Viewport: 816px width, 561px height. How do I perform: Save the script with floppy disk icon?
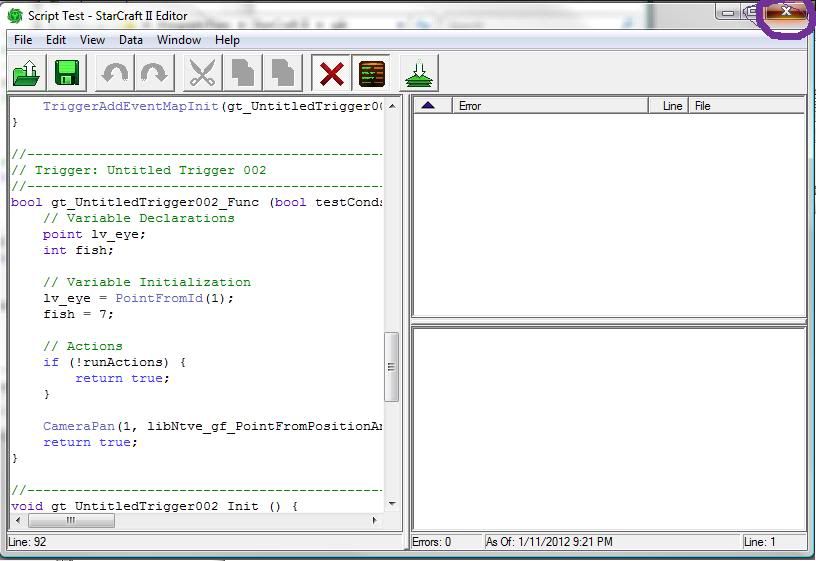[67, 74]
